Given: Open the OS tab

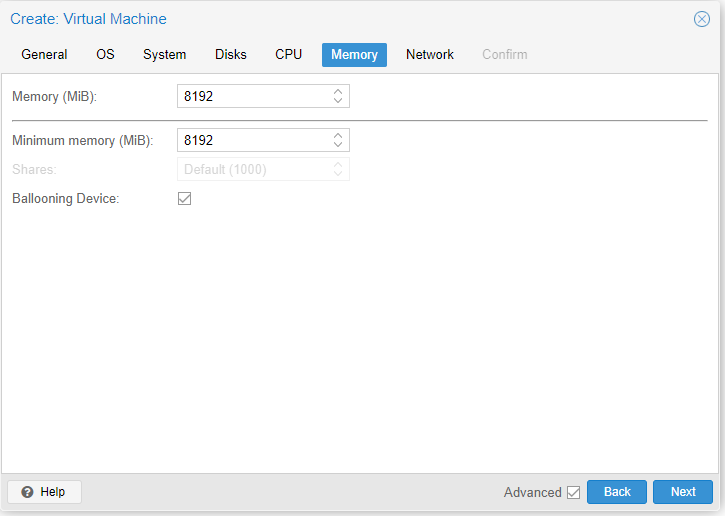Looking at the screenshot, I should (x=105, y=55).
